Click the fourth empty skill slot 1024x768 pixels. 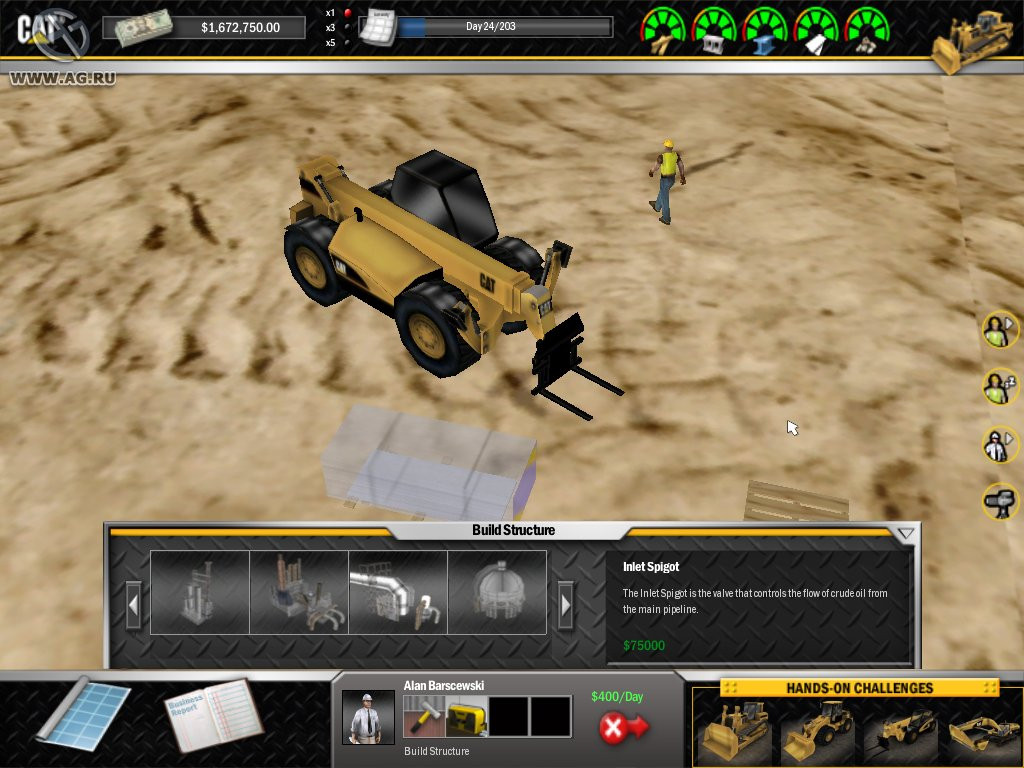click(x=551, y=716)
